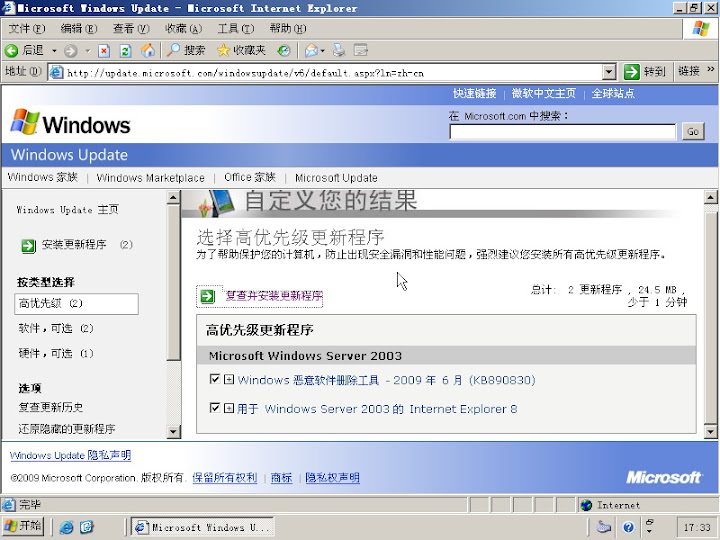The width and height of the screenshot is (720, 540).
Task: Expand details for Windows 恶意软件删除工具 update
Action: coord(229,379)
